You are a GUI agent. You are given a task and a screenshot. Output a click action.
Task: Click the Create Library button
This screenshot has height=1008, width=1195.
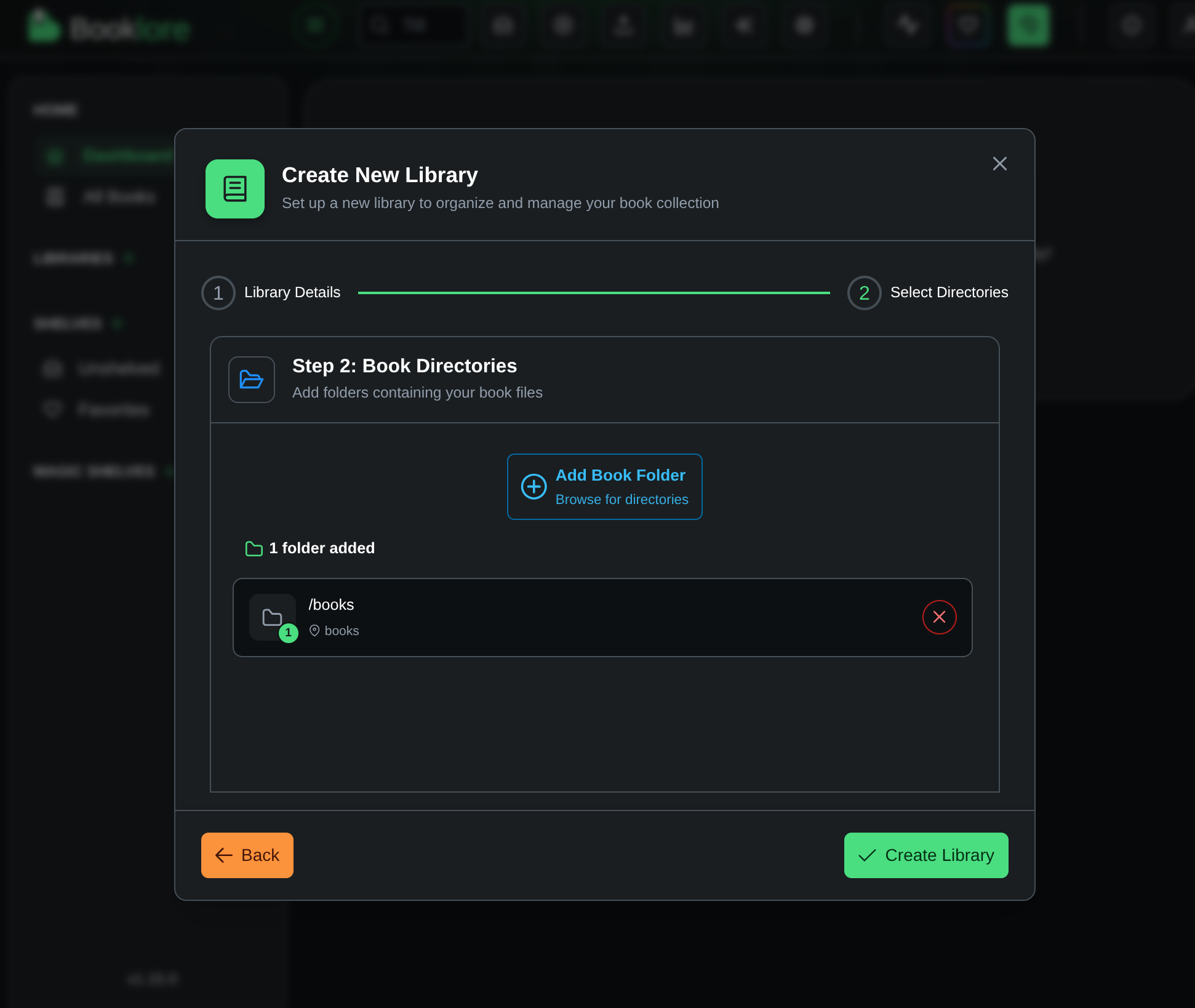[x=926, y=855]
